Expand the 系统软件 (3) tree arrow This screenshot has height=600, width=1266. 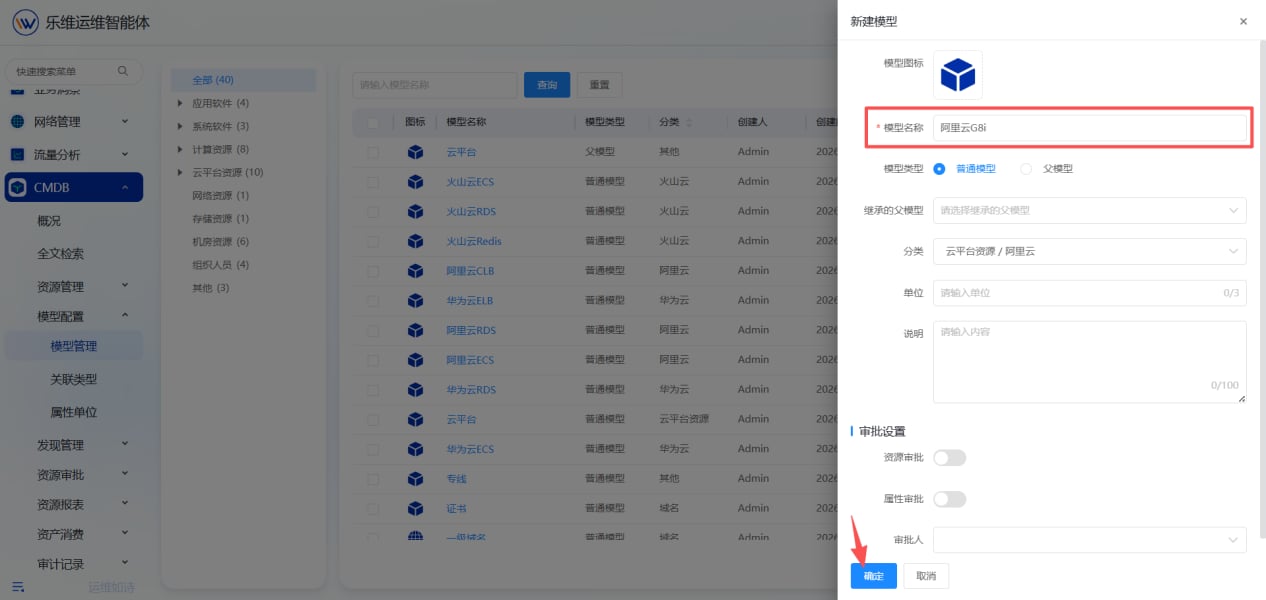click(180, 126)
